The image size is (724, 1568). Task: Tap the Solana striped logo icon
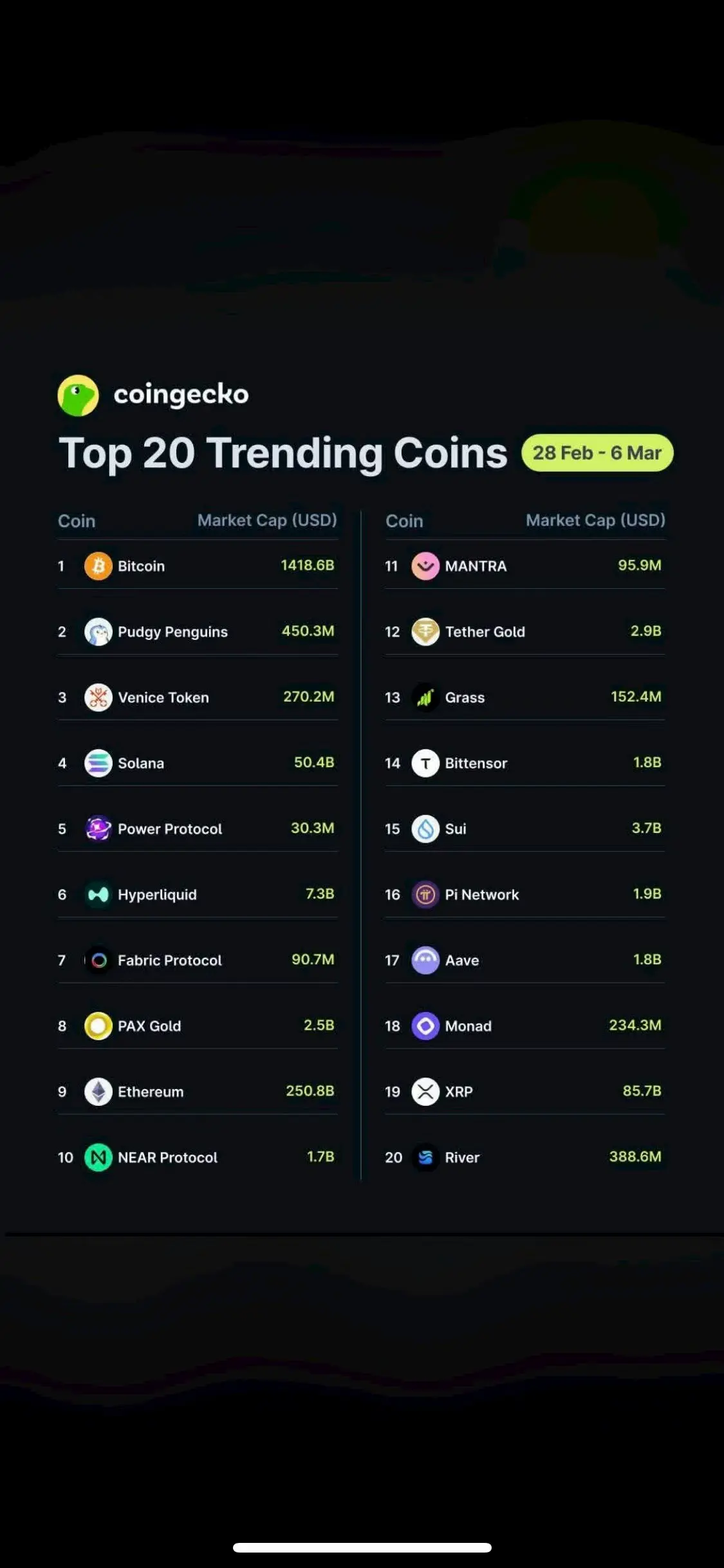click(x=98, y=763)
